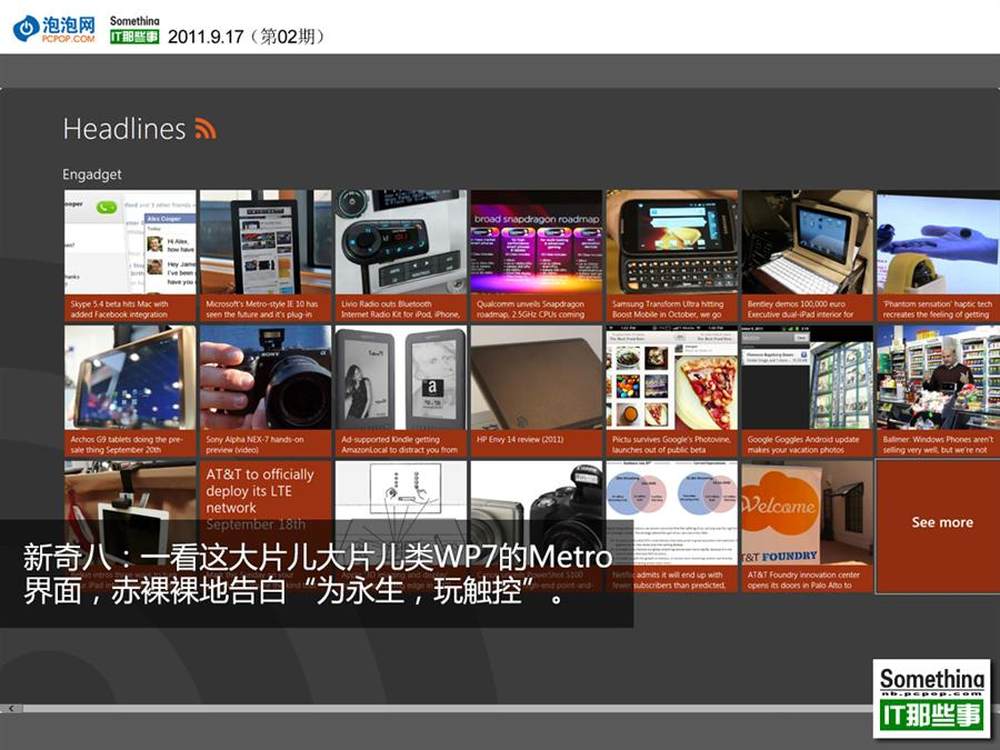Click the Headlines page title
The image size is (1000, 750).
124,128
